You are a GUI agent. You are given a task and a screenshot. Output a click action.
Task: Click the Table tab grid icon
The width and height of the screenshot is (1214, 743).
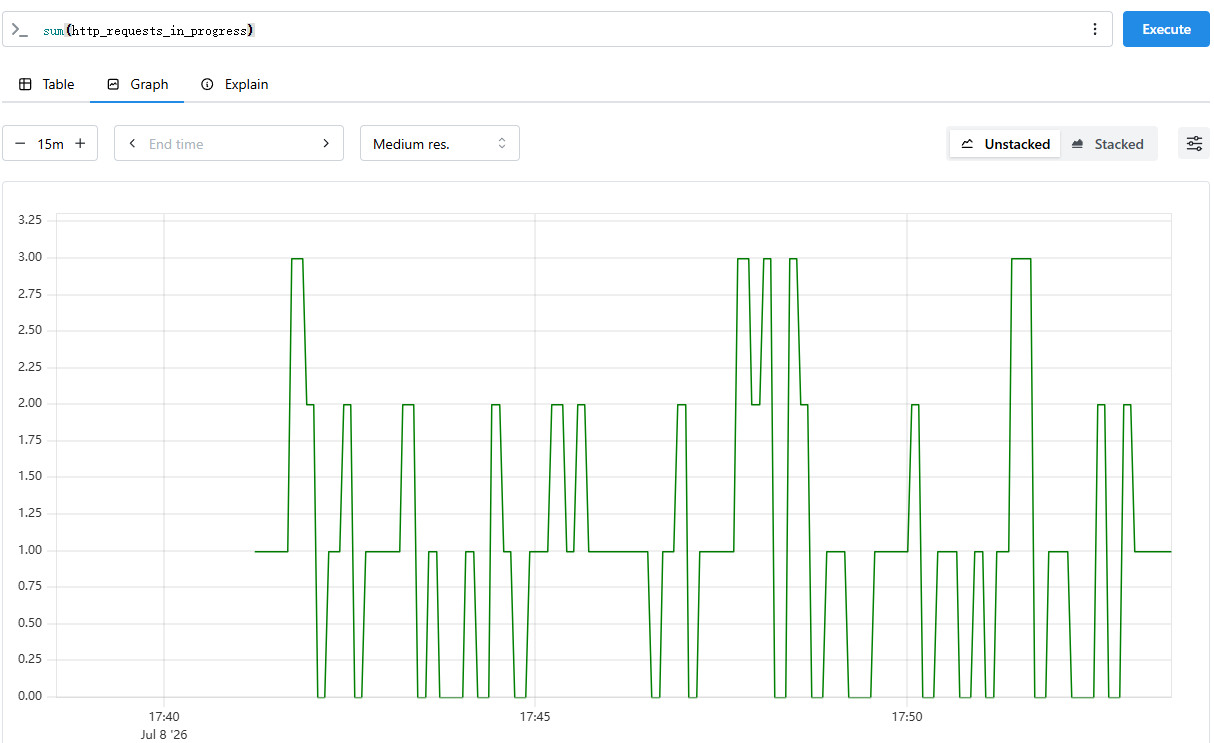tap(25, 84)
